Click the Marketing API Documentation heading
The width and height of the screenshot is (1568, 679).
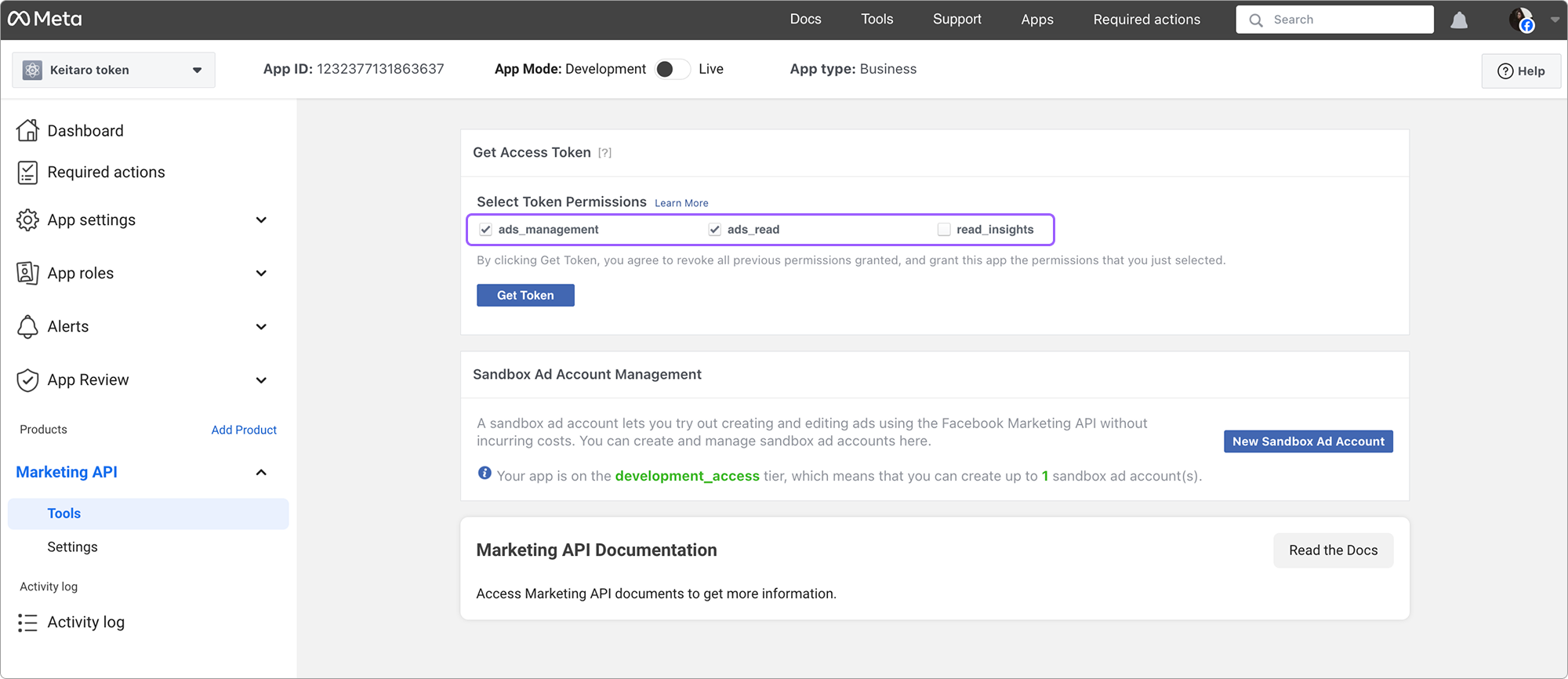click(x=597, y=550)
